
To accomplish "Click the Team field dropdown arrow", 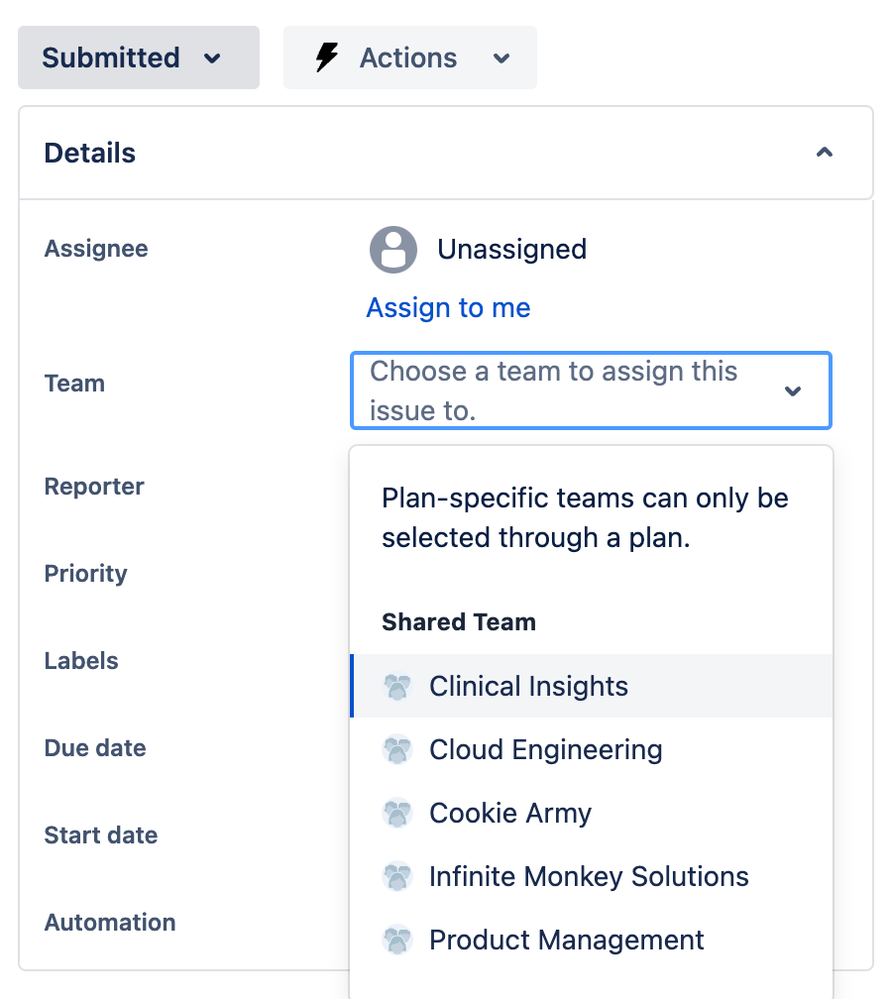I will coord(793,391).
